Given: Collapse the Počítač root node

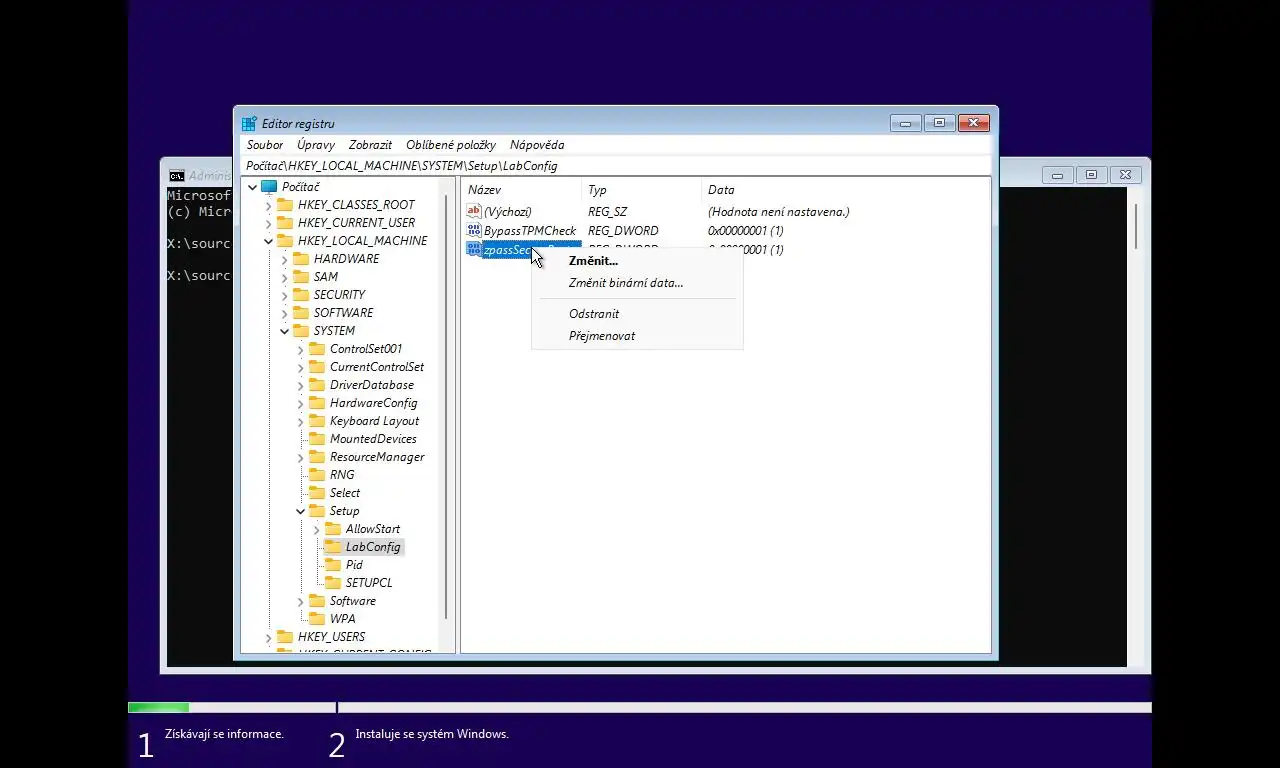Looking at the screenshot, I should coord(253,187).
